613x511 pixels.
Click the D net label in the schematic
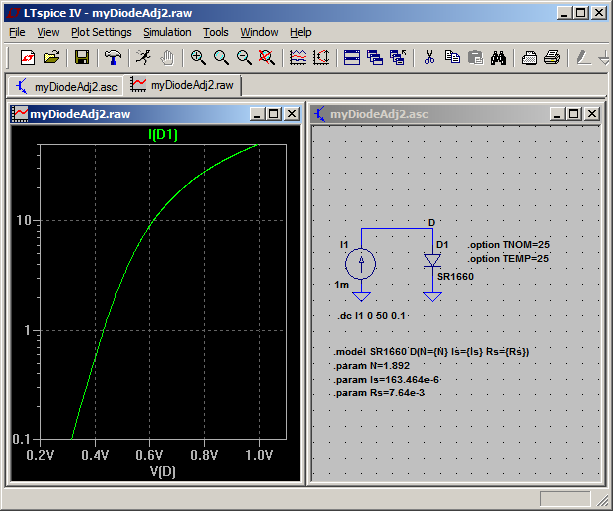[431, 222]
